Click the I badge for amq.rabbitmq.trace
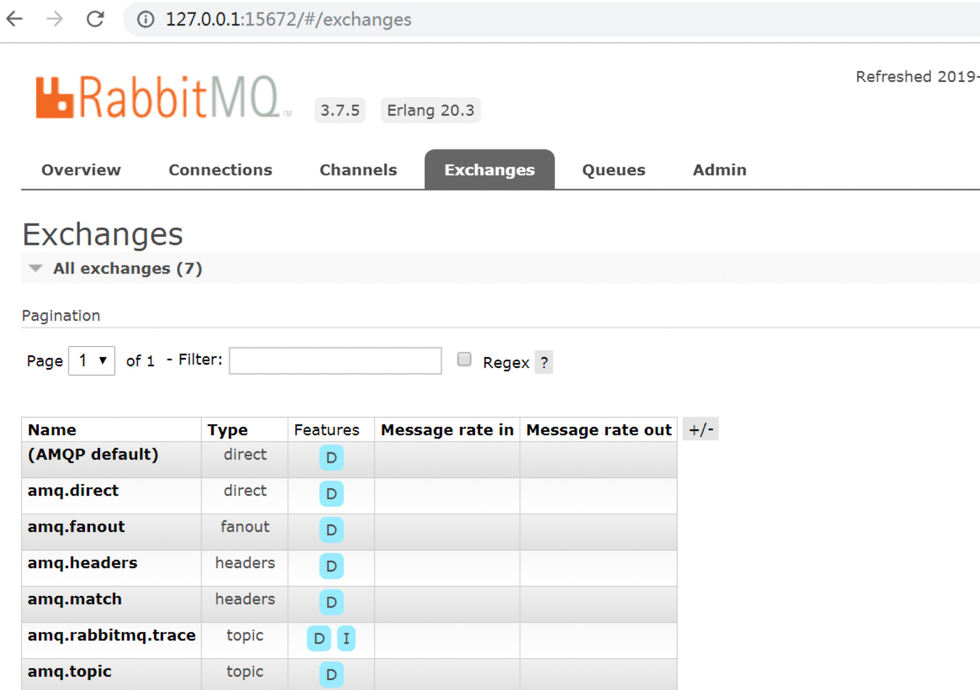Image resolution: width=980 pixels, height=690 pixels. pyautogui.click(x=346, y=639)
